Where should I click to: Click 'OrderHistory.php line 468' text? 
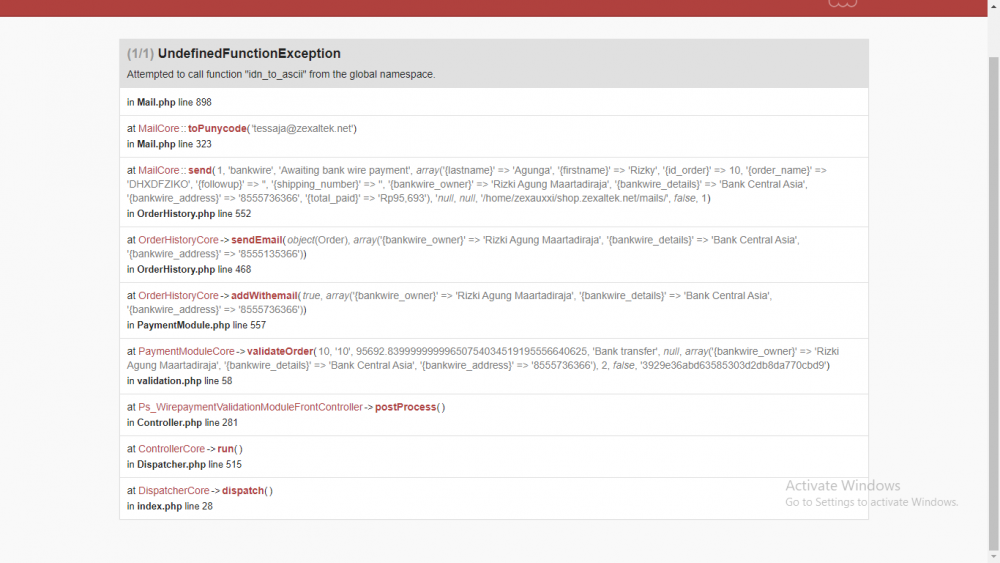coord(194,270)
